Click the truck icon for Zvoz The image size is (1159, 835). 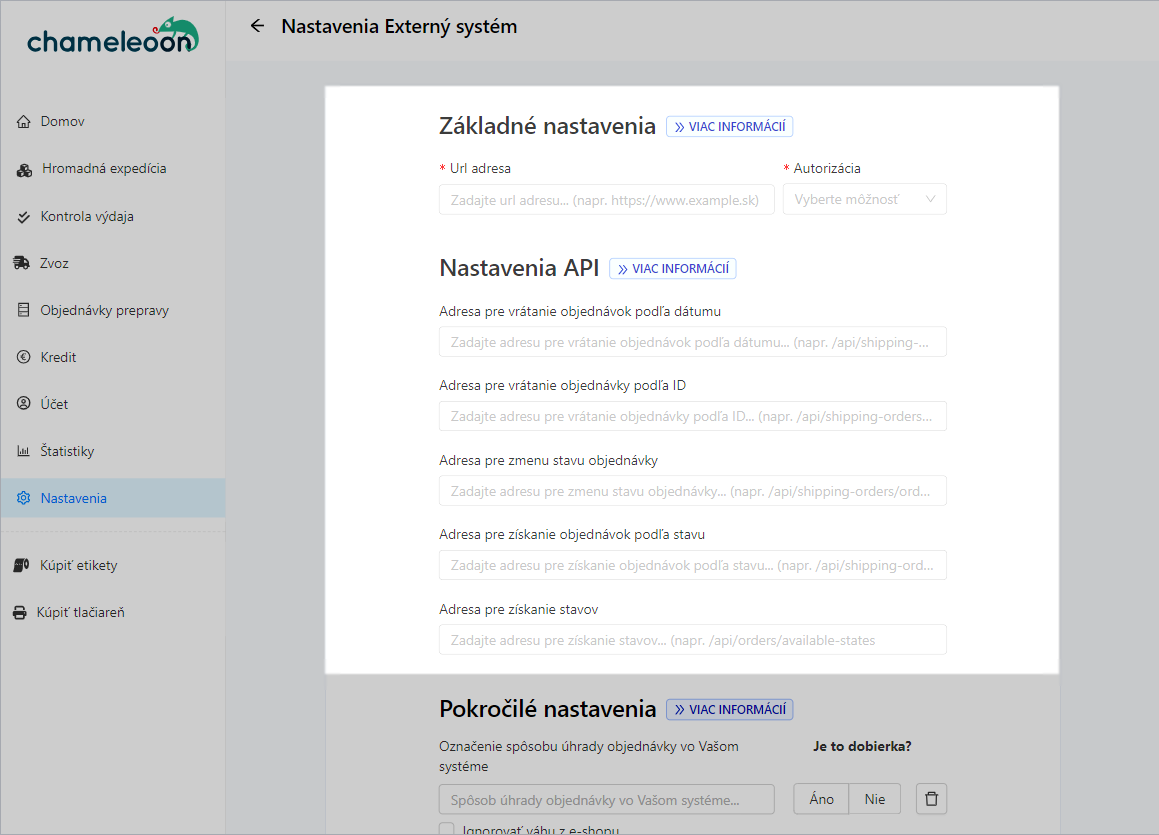click(22, 264)
